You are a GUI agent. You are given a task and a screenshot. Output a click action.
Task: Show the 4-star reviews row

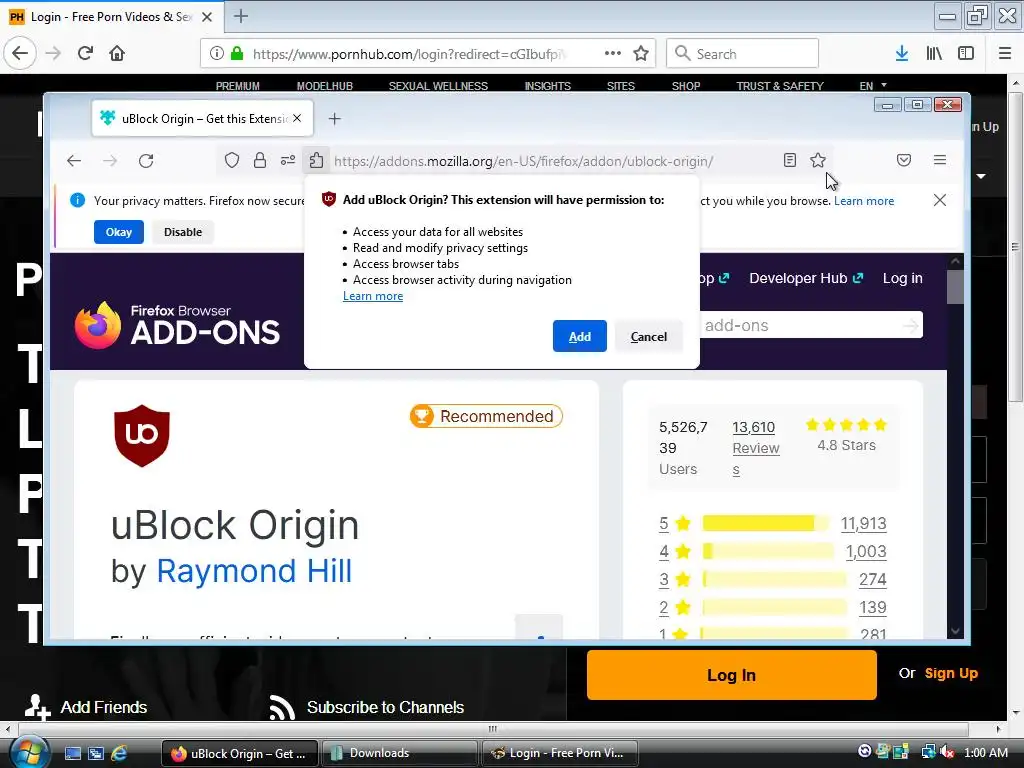773,551
